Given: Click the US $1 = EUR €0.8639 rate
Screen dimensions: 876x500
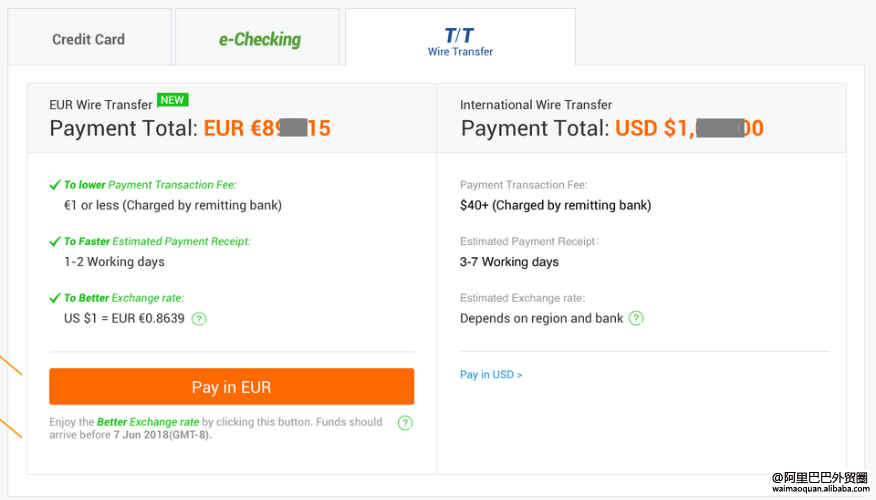Looking at the screenshot, I should point(124,318).
